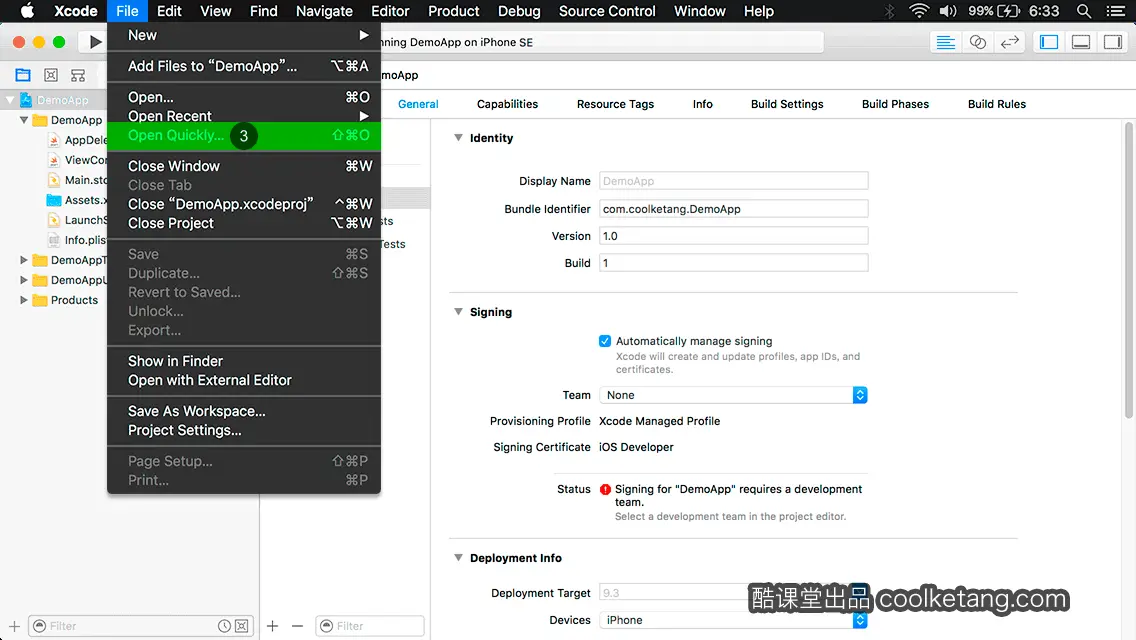Collapse the Deployment Info section
The width and height of the screenshot is (1136, 640).
459,557
